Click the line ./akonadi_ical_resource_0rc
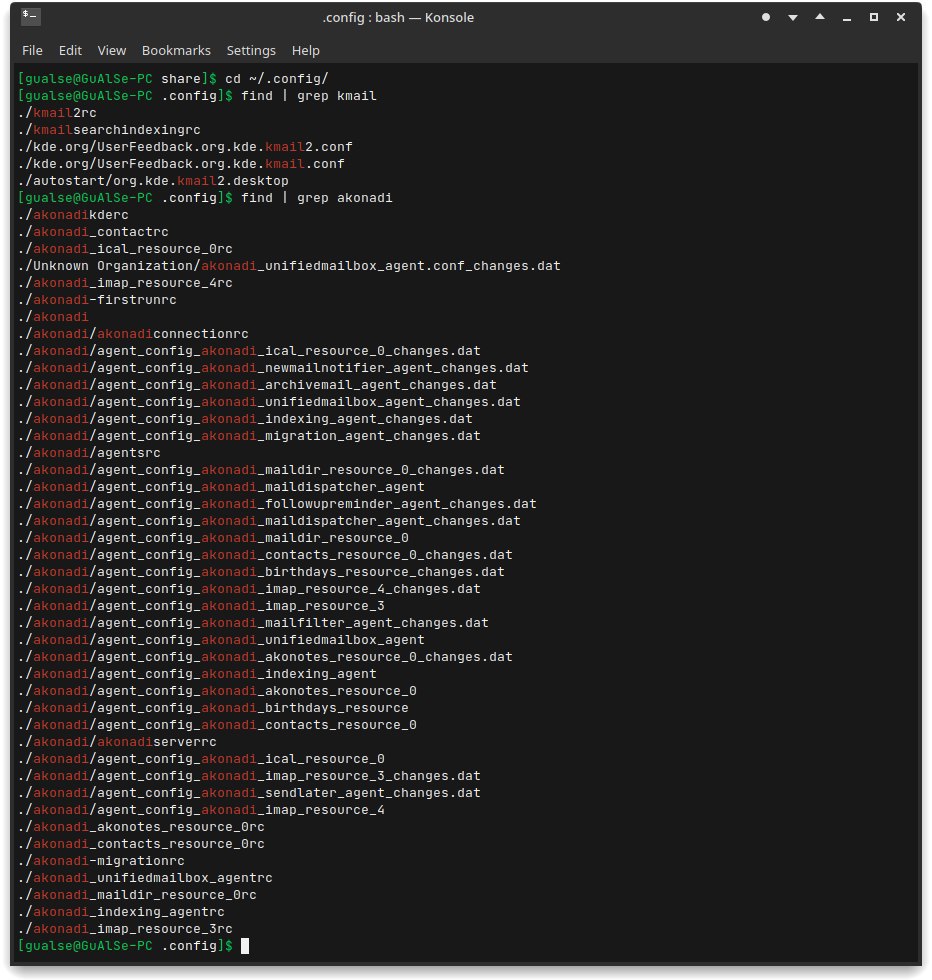Image resolution: width=932 pixels, height=980 pixels. pyautogui.click(x=125, y=249)
